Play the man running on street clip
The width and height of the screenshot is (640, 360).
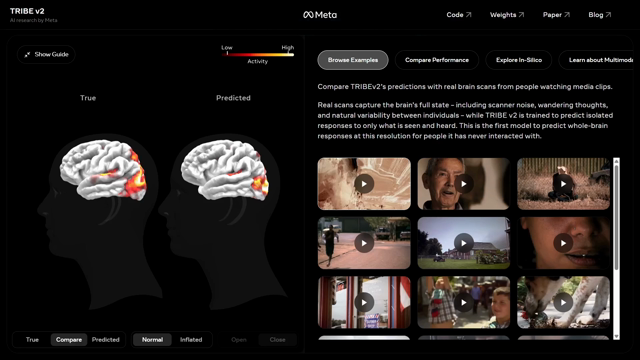click(364, 243)
